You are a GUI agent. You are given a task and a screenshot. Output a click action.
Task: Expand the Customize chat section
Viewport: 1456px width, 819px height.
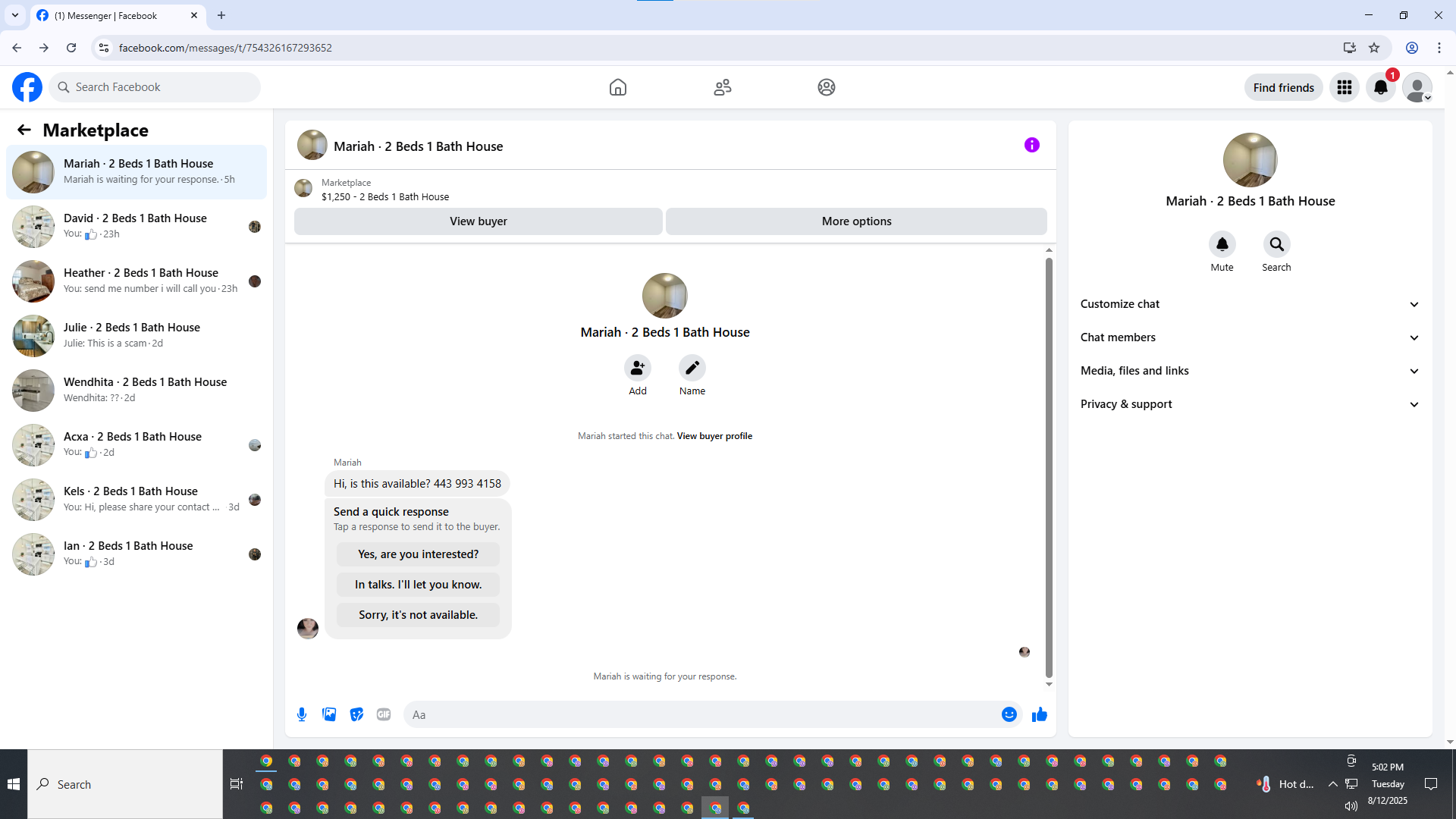pyautogui.click(x=1250, y=304)
